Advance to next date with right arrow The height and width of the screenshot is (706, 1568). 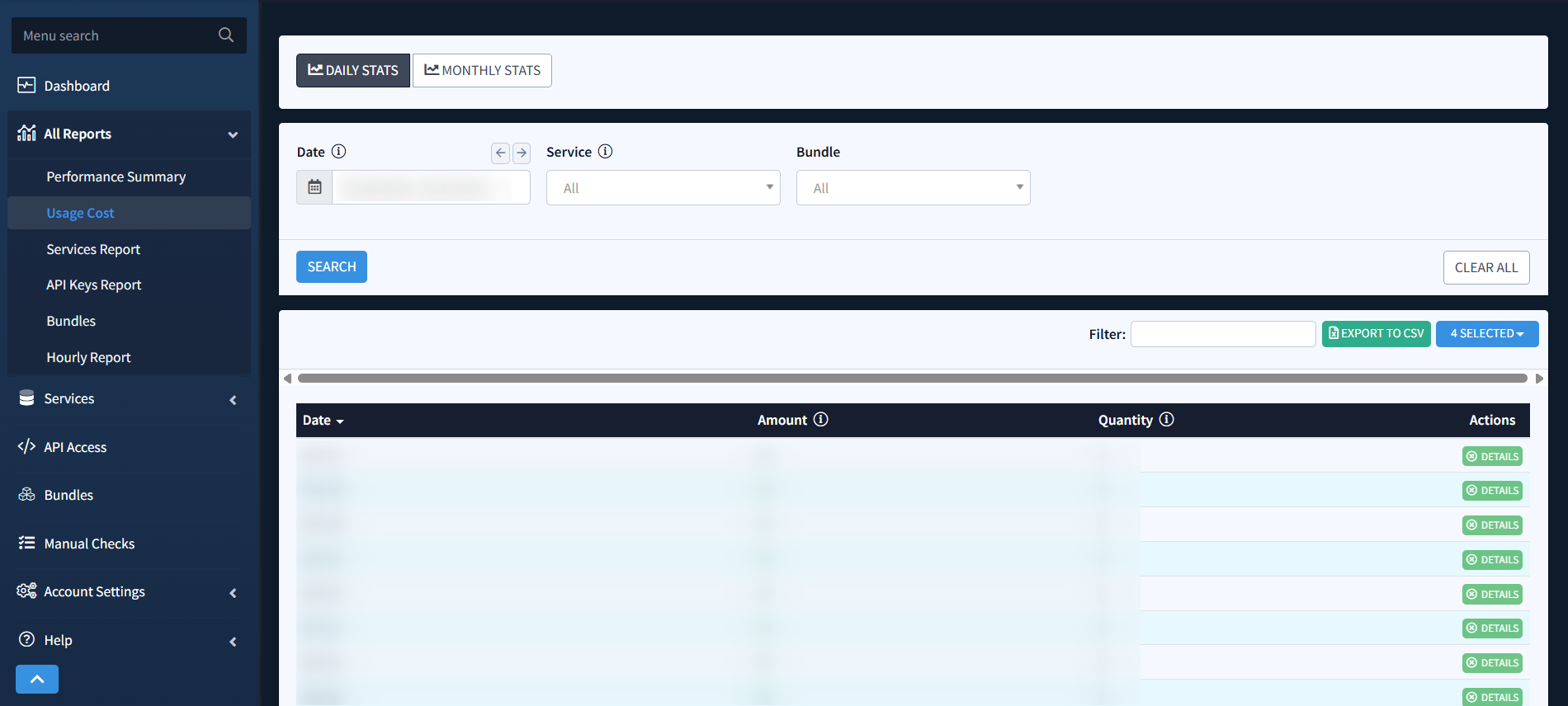click(522, 153)
